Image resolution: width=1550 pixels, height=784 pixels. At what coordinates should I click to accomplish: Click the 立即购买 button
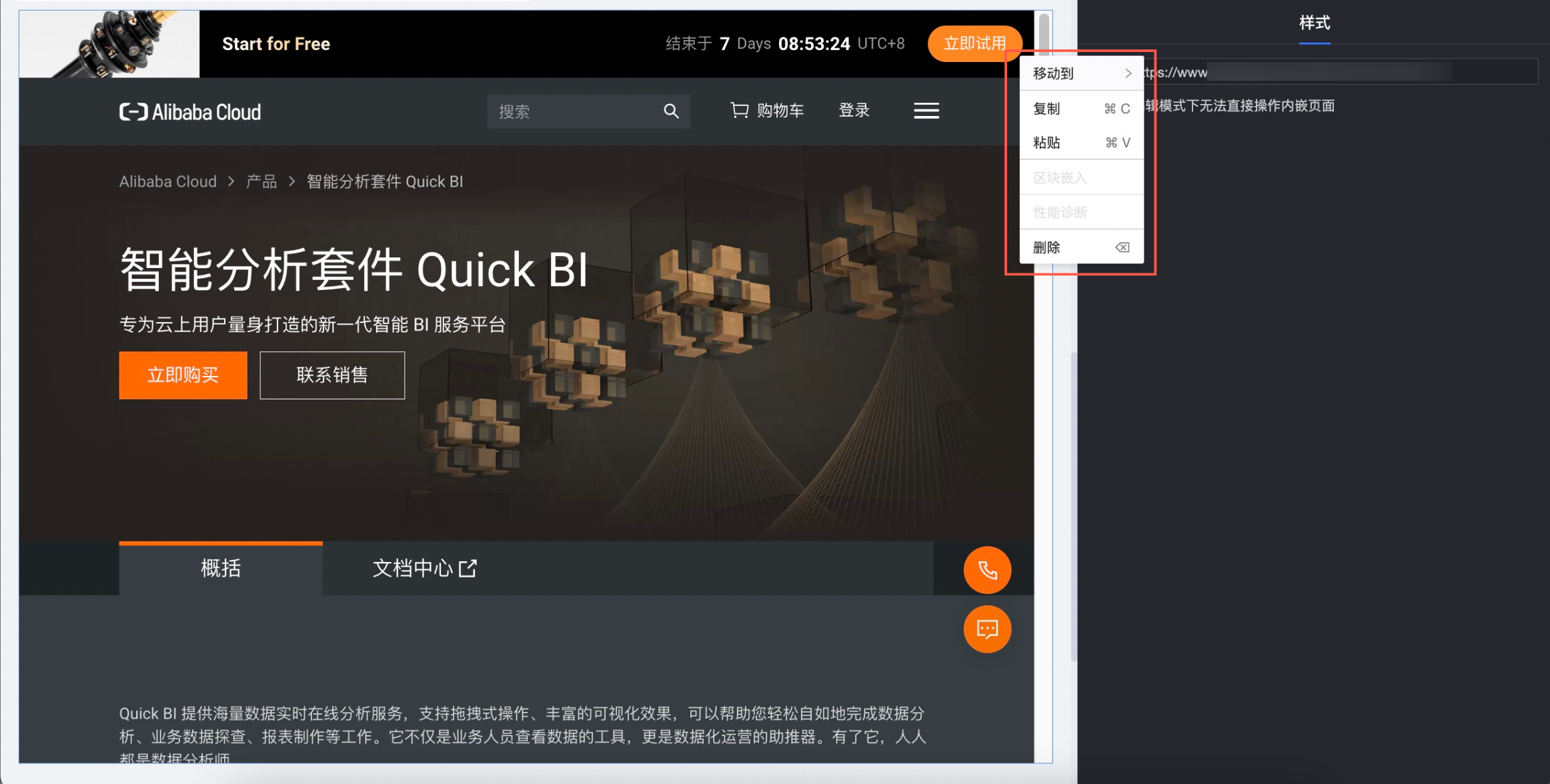[183, 375]
